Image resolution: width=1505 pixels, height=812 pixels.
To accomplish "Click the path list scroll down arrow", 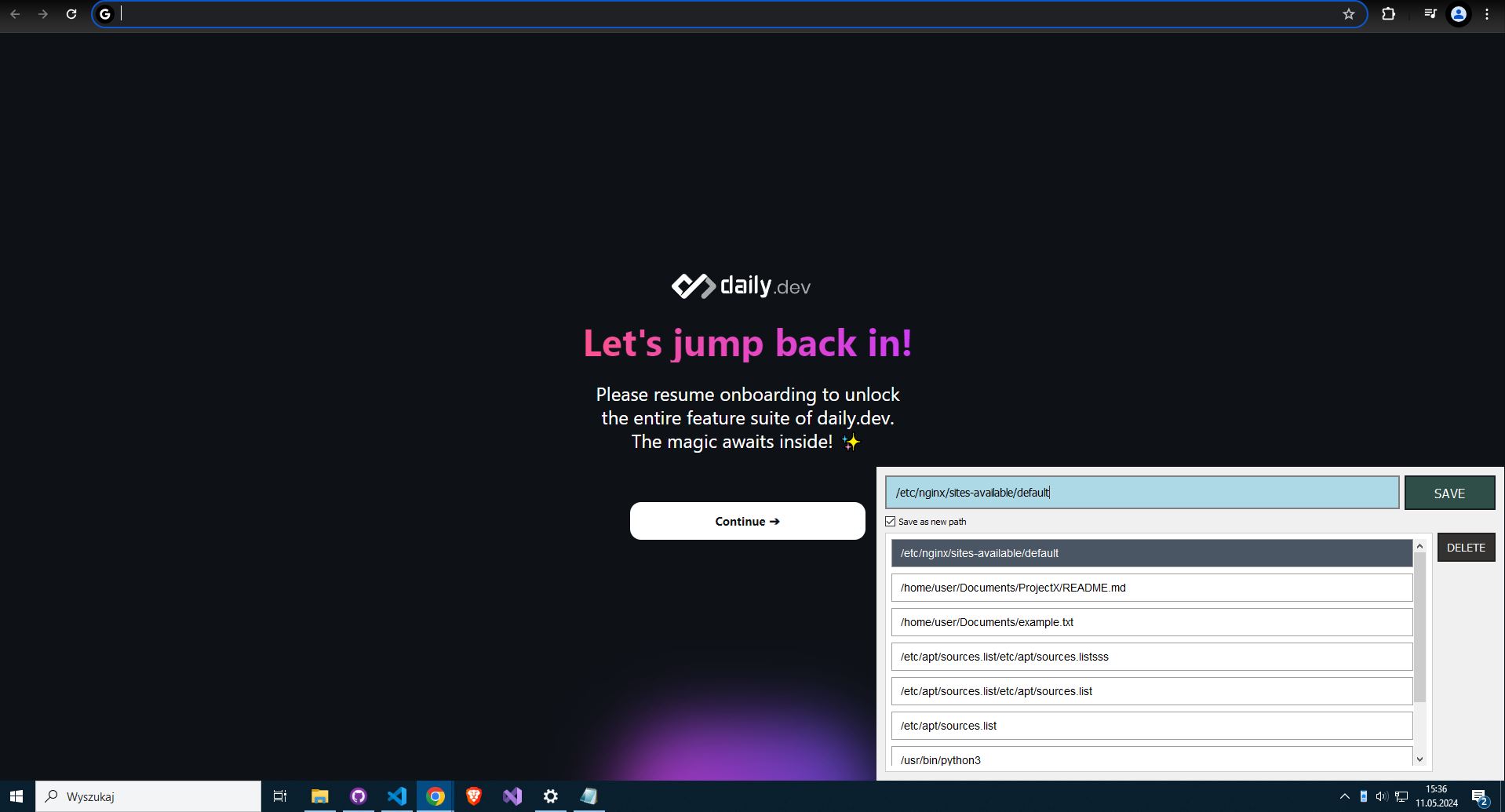I will 1419,759.
